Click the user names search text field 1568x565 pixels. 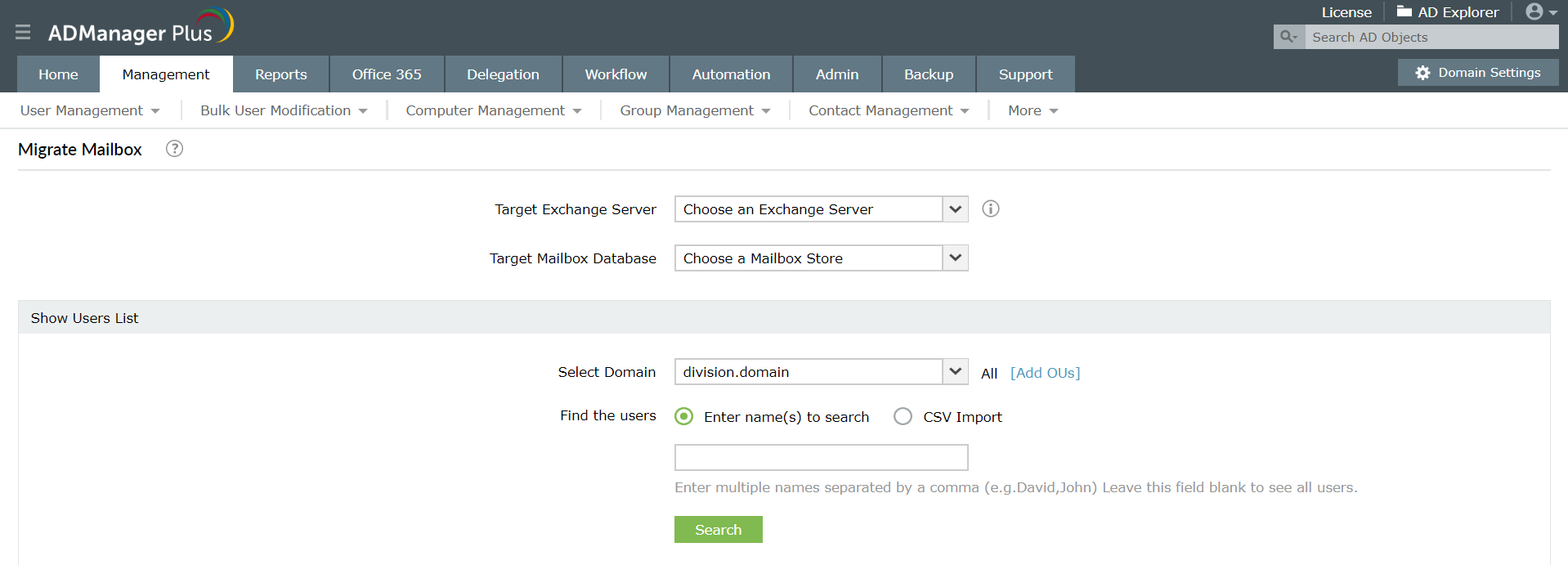821,458
